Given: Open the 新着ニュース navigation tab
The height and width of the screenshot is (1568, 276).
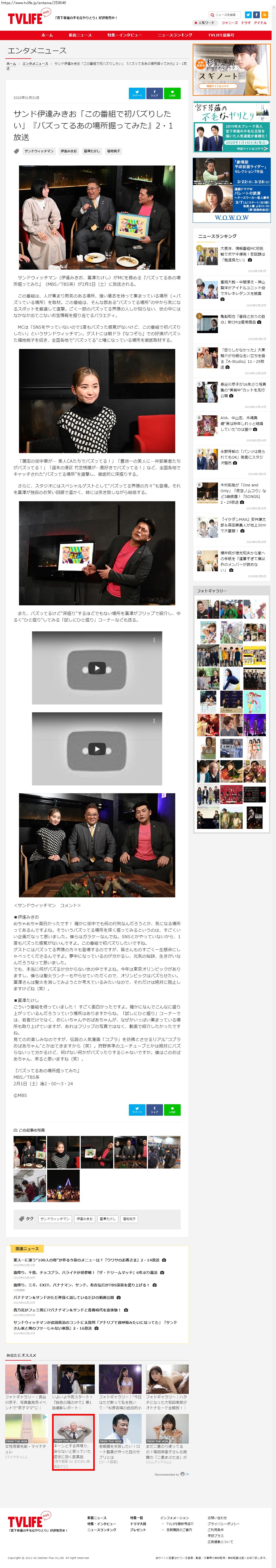Looking at the screenshot, I should click(x=80, y=35).
